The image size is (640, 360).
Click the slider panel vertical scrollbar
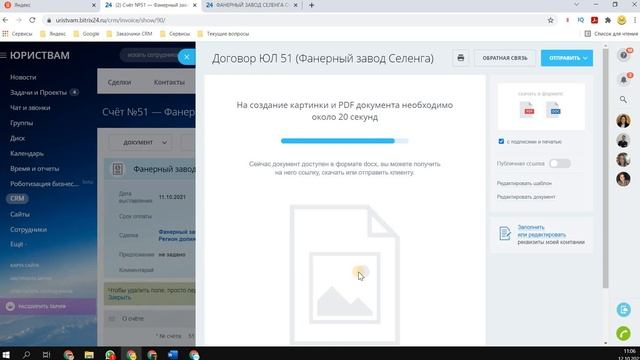(605, 169)
